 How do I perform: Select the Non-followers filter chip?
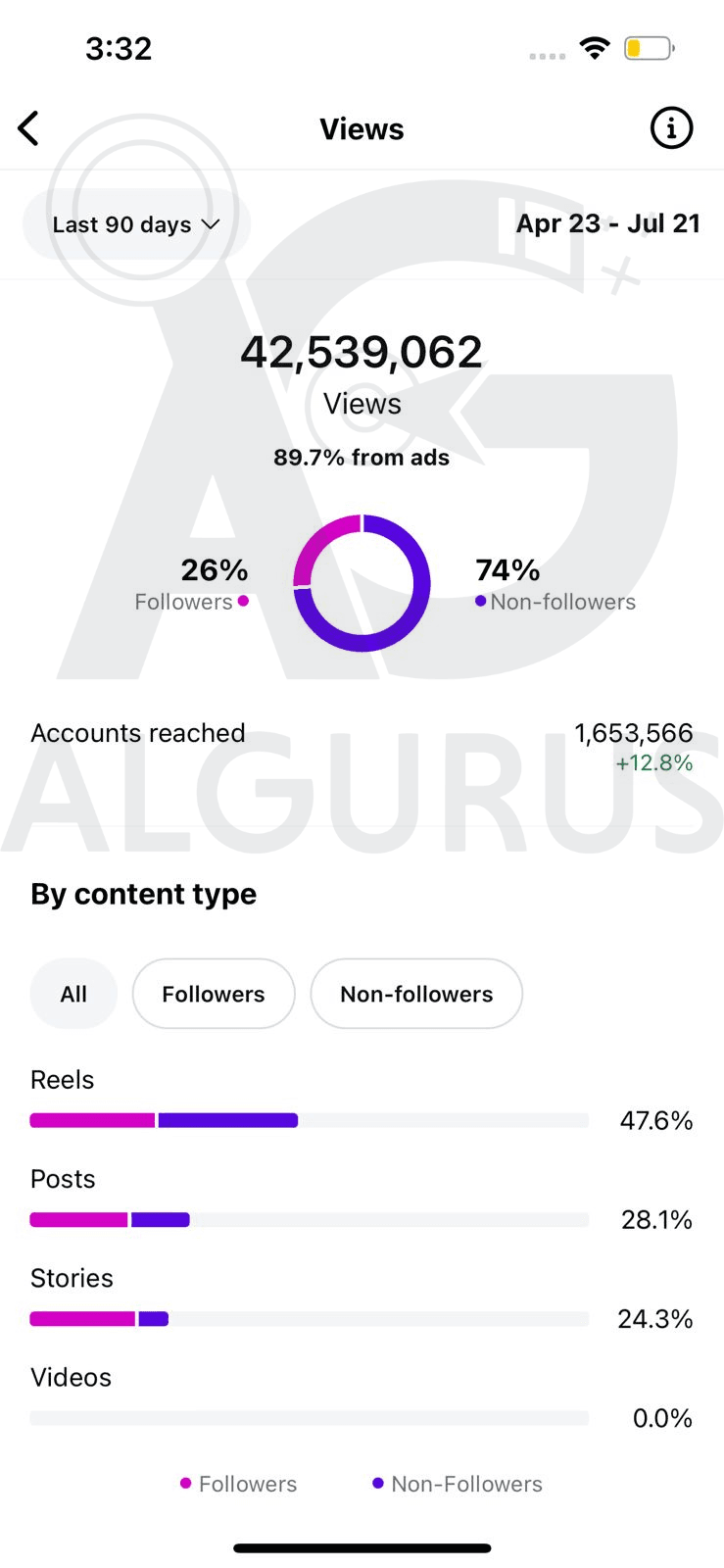point(416,994)
